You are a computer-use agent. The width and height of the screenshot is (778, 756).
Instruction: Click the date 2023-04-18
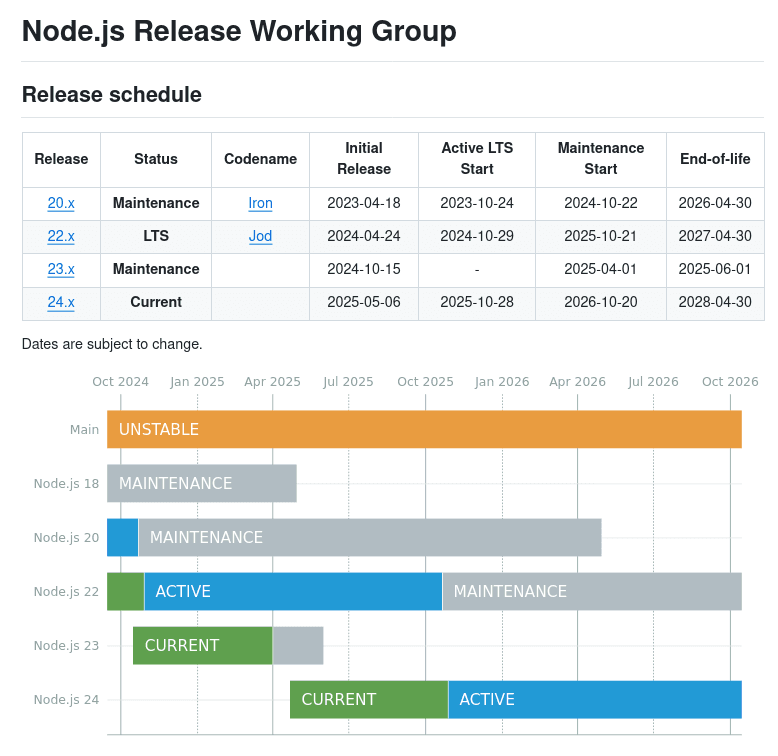tap(364, 203)
